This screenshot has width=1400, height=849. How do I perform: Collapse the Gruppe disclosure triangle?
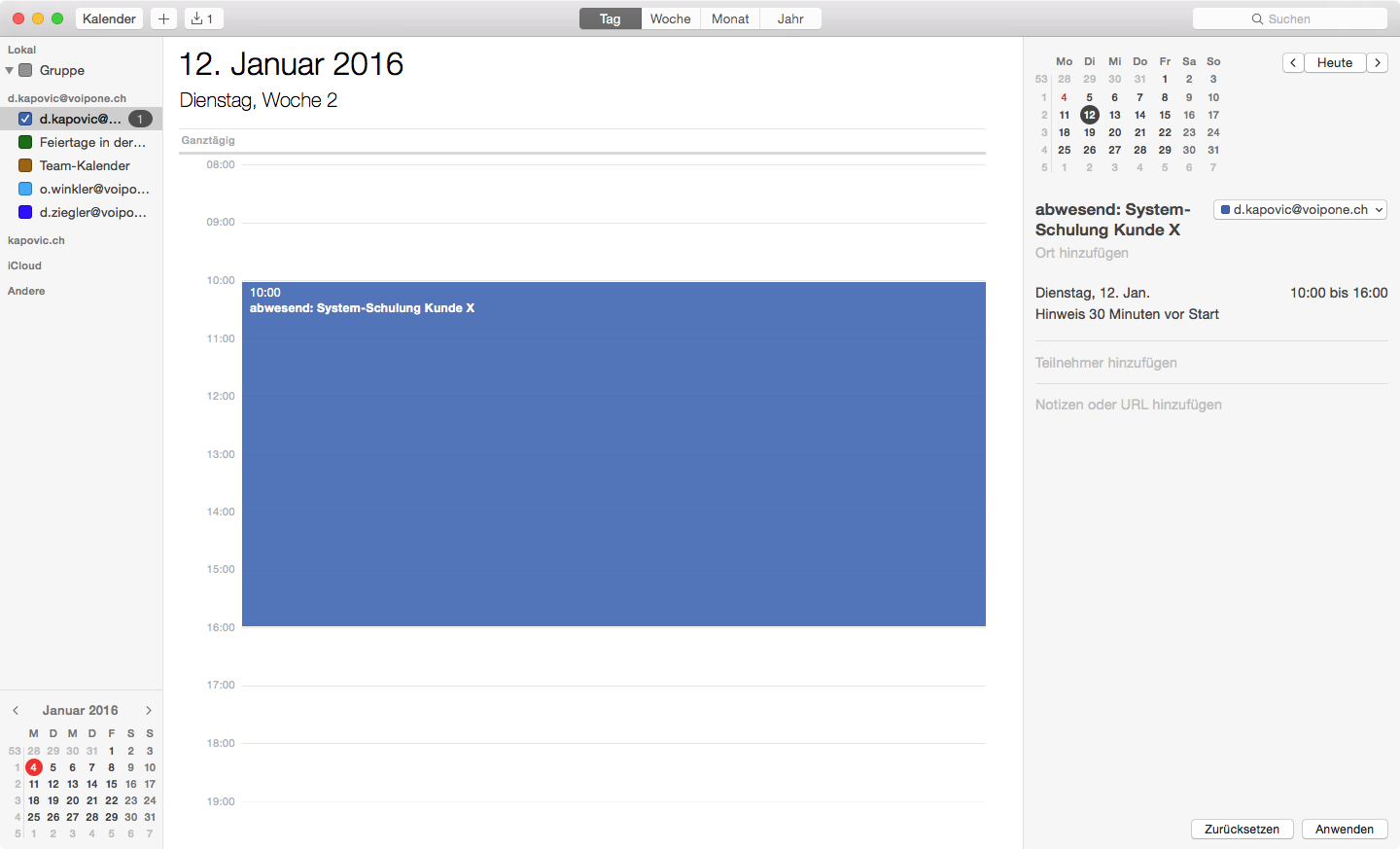[10, 70]
